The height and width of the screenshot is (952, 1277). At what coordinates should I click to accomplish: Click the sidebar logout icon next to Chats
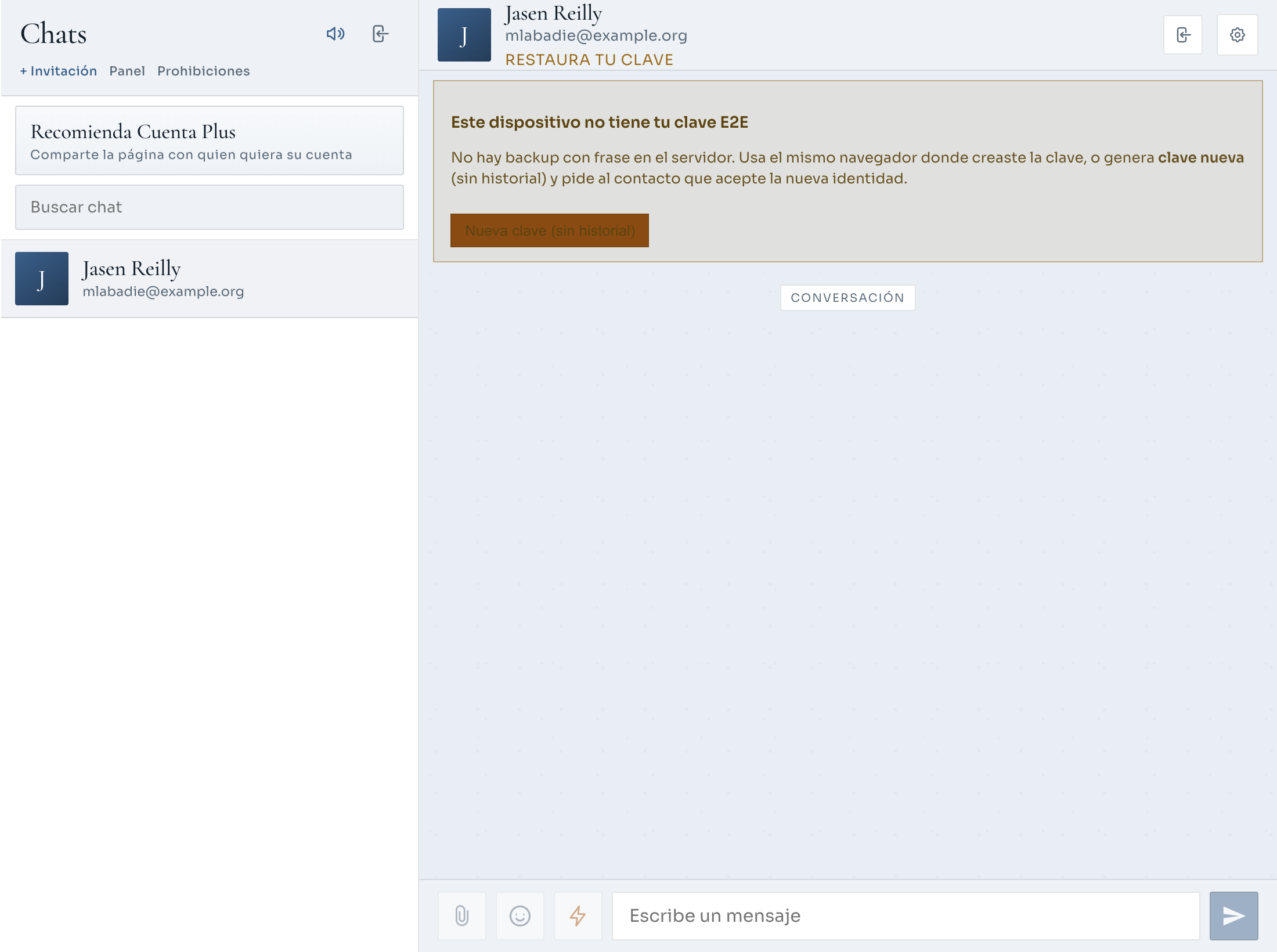click(x=380, y=34)
